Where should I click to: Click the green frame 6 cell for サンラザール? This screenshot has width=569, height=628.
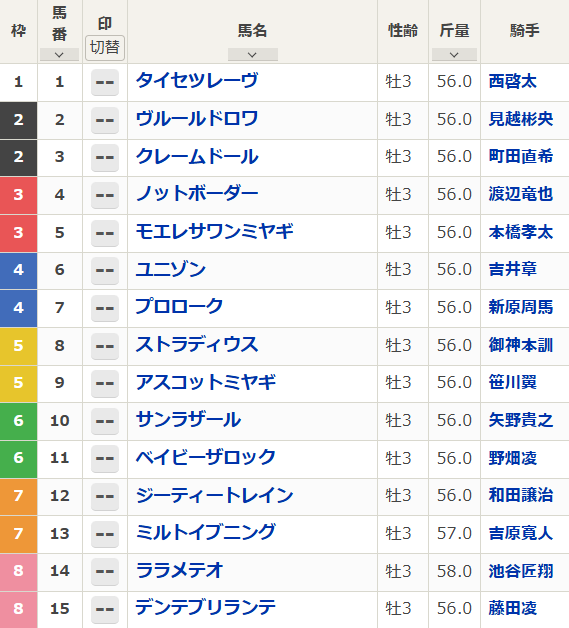tap(18, 421)
